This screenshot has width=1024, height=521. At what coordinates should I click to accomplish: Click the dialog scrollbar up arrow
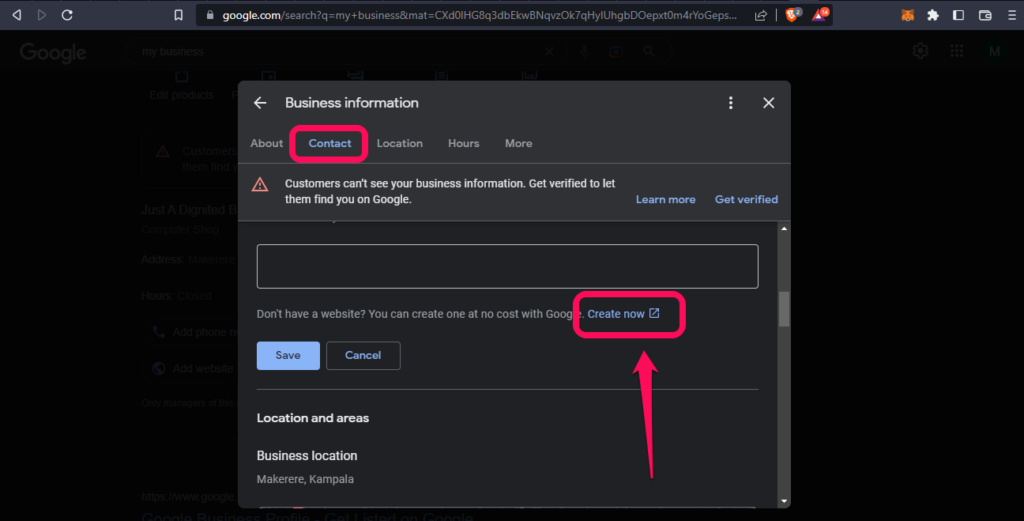[784, 229]
